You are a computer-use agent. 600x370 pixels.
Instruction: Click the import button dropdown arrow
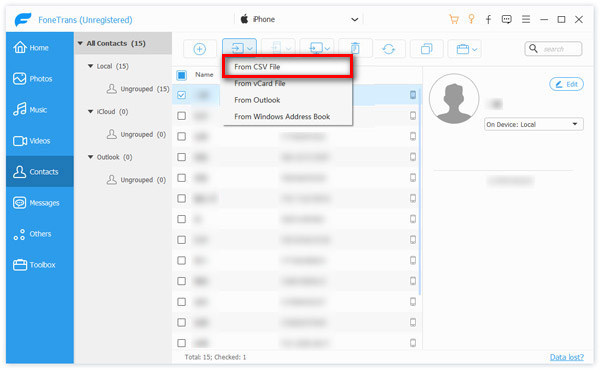tap(250, 49)
